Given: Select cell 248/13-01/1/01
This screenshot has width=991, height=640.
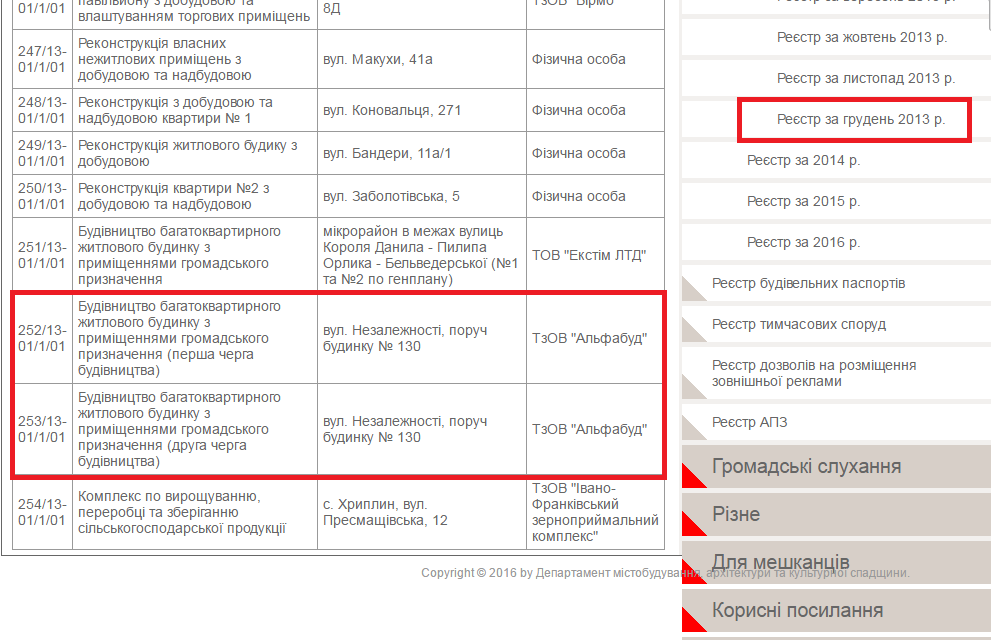Looking at the screenshot, I should [x=42, y=111].
